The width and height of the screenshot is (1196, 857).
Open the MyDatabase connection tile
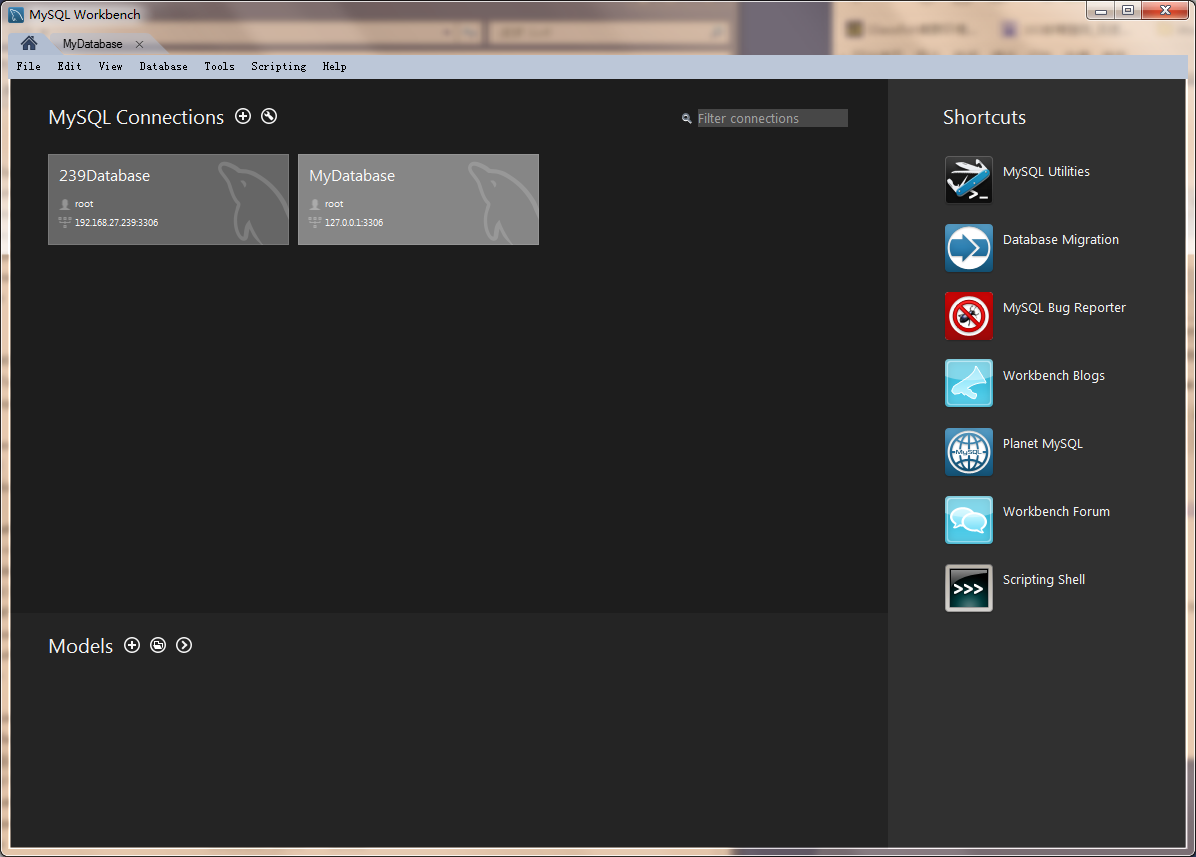(418, 200)
